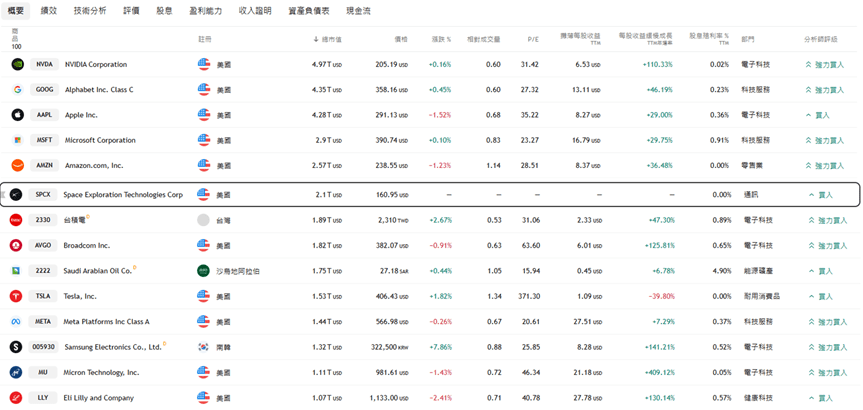The width and height of the screenshot is (863, 410).
Task: Open the SPCX ticker symbol
Action: [x=42, y=195]
